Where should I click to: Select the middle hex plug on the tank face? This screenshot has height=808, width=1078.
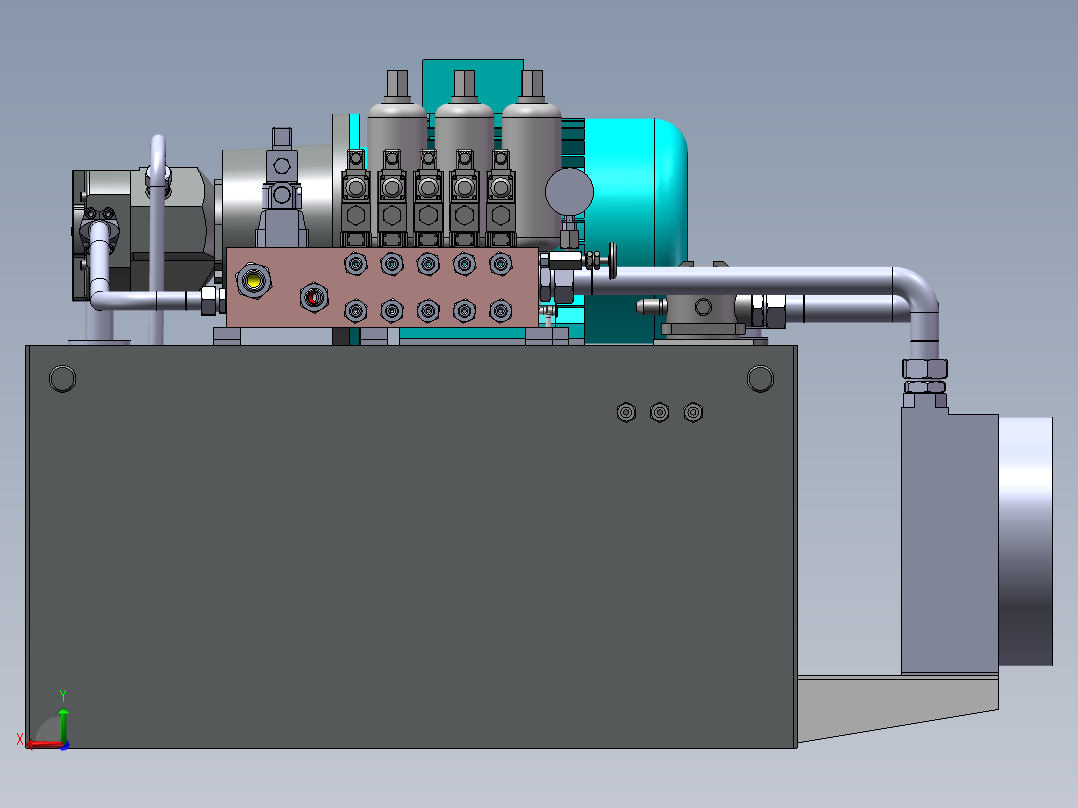(x=659, y=413)
